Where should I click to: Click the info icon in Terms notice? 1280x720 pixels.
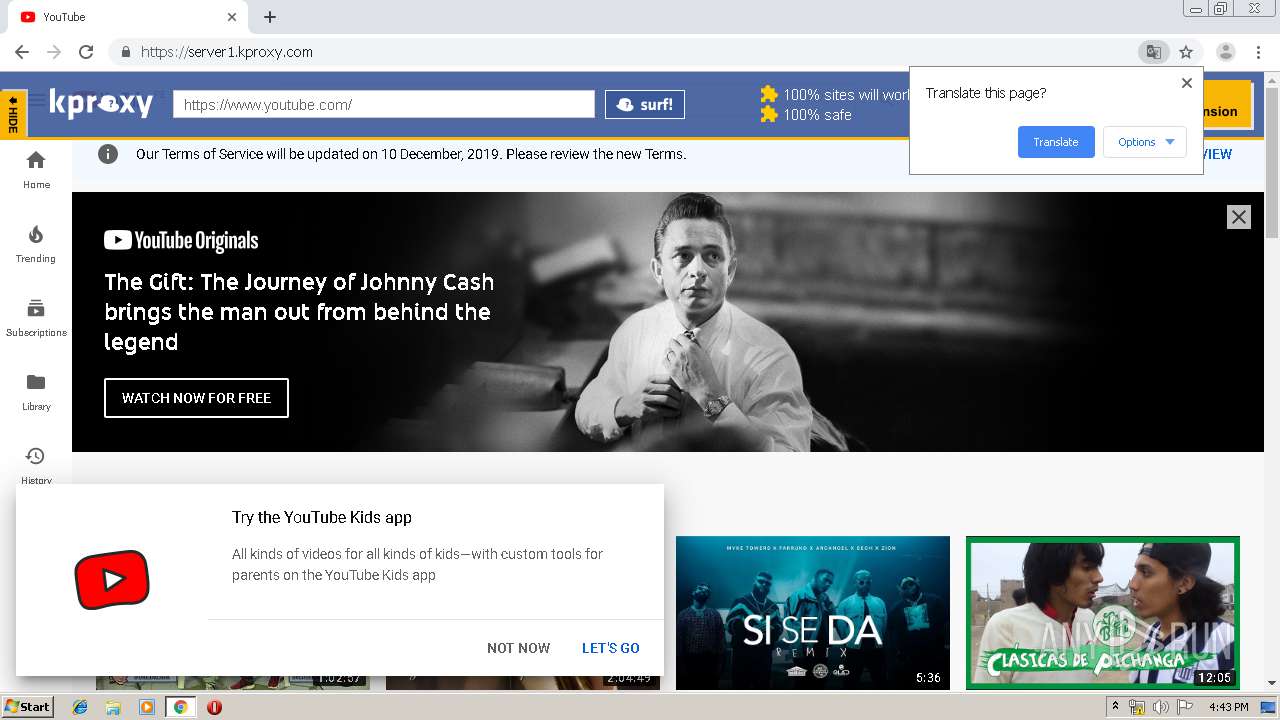click(x=108, y=154)
